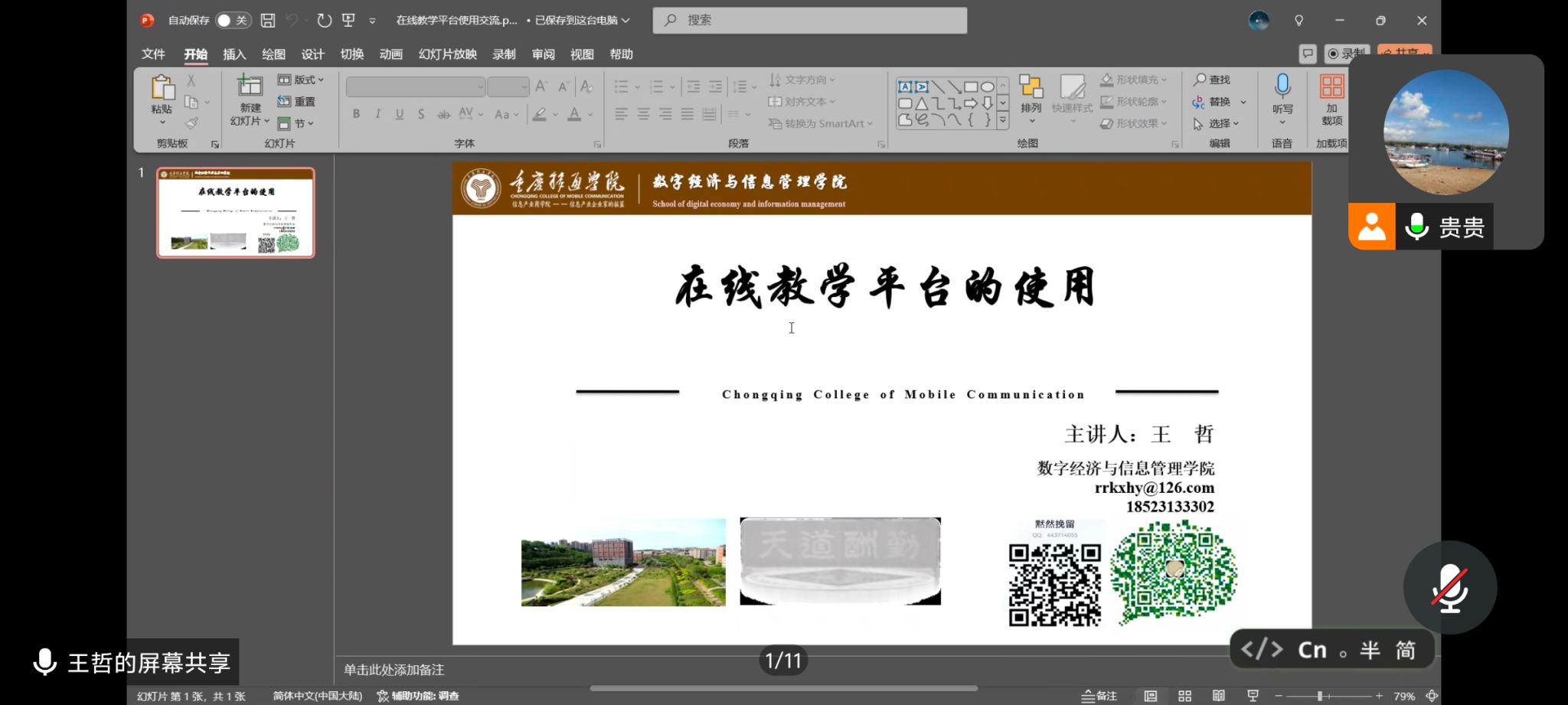Open the font name combo box
Screen dimensions: 1568x705
[416, 87]
